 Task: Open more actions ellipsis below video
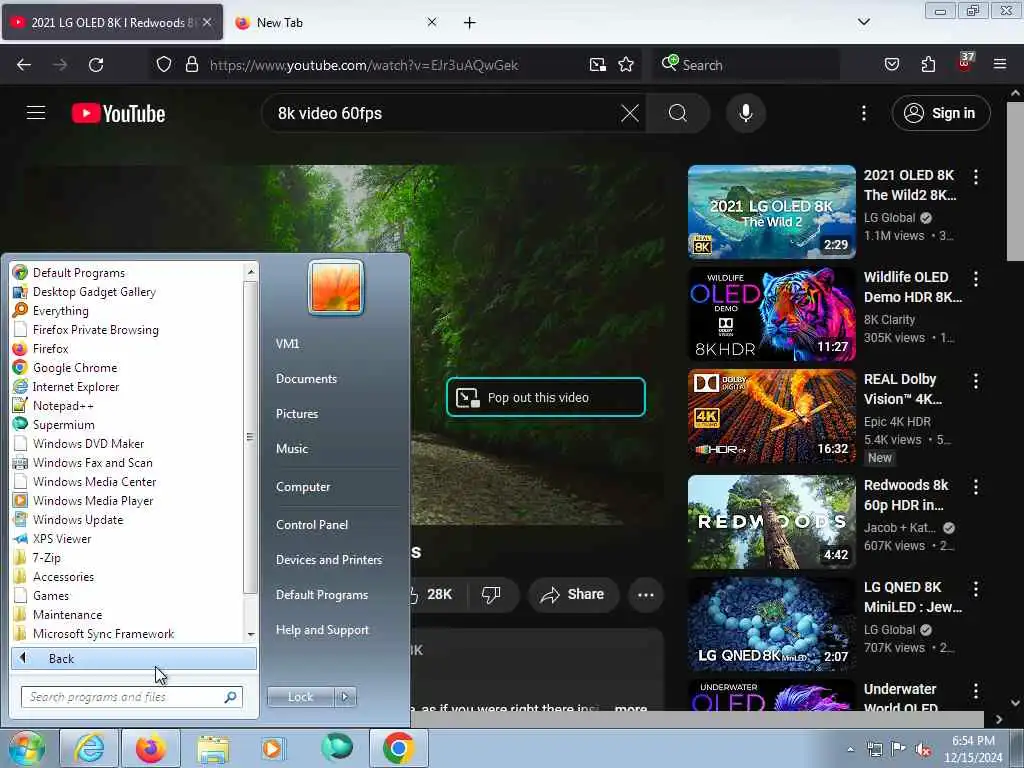[645, 595]
